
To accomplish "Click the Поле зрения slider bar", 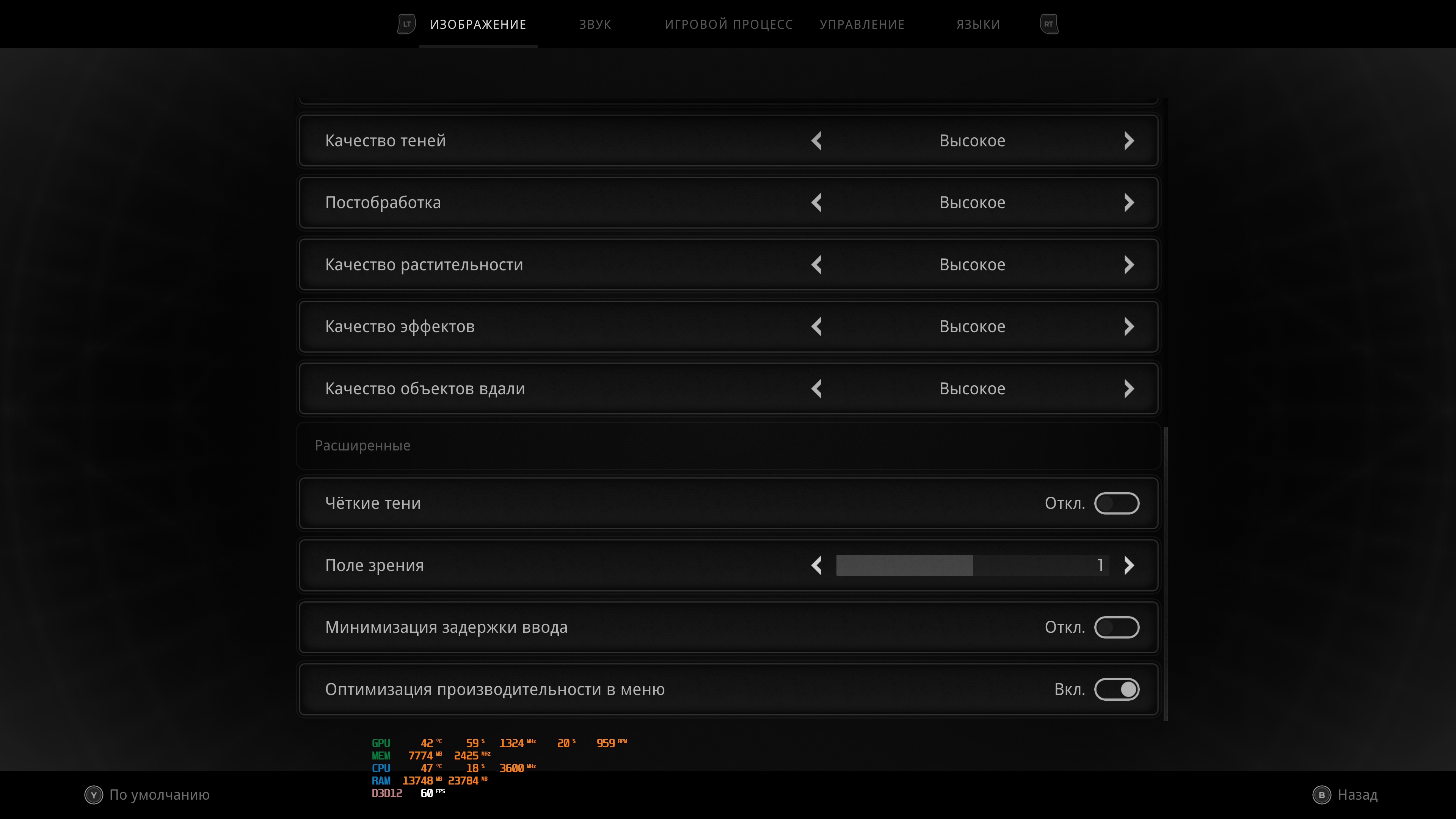I will pos(972,565).
